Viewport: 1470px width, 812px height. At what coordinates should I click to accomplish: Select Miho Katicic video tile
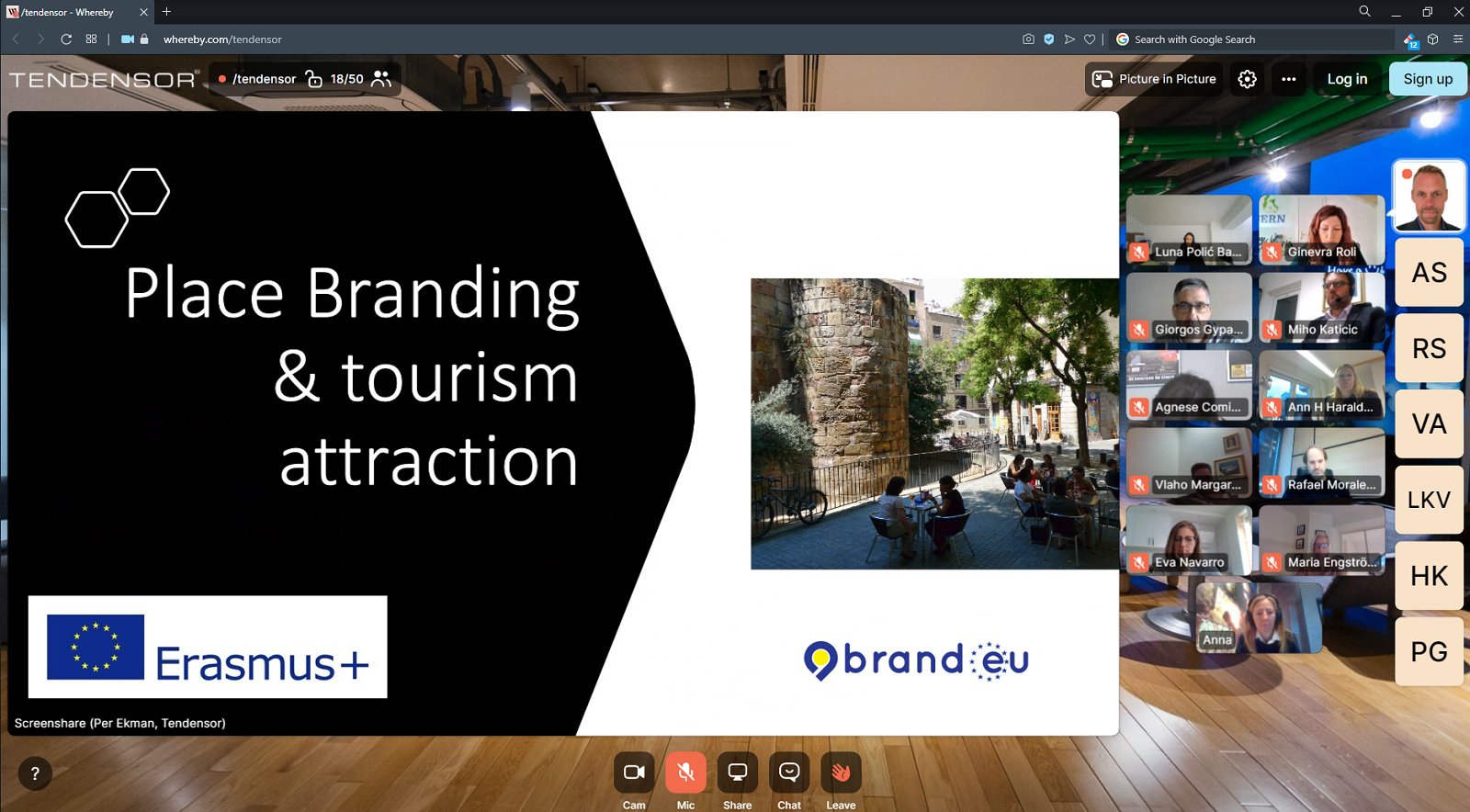coord(1321,308)
